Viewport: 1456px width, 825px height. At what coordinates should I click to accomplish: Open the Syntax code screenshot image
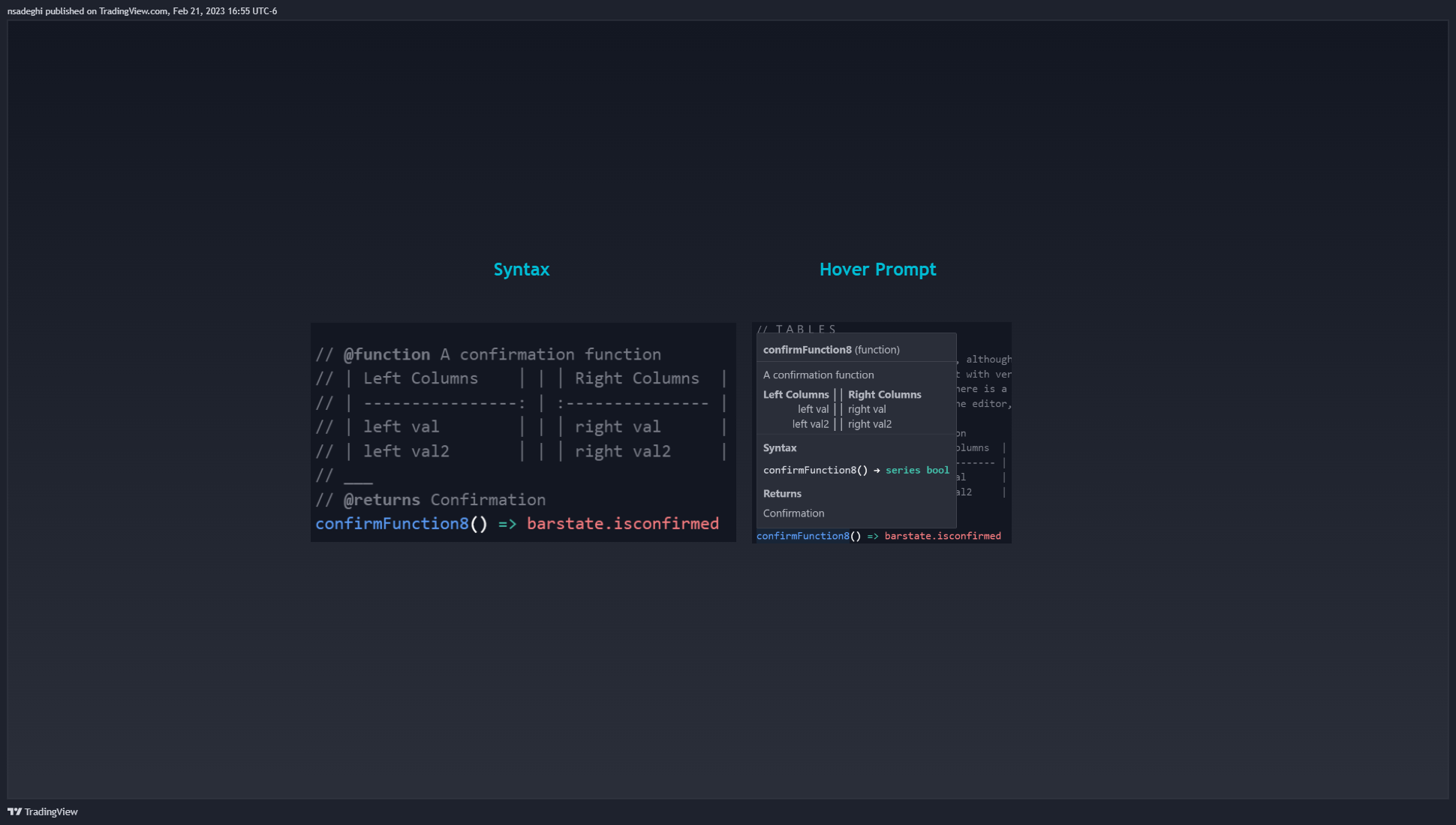pos(523,432)
